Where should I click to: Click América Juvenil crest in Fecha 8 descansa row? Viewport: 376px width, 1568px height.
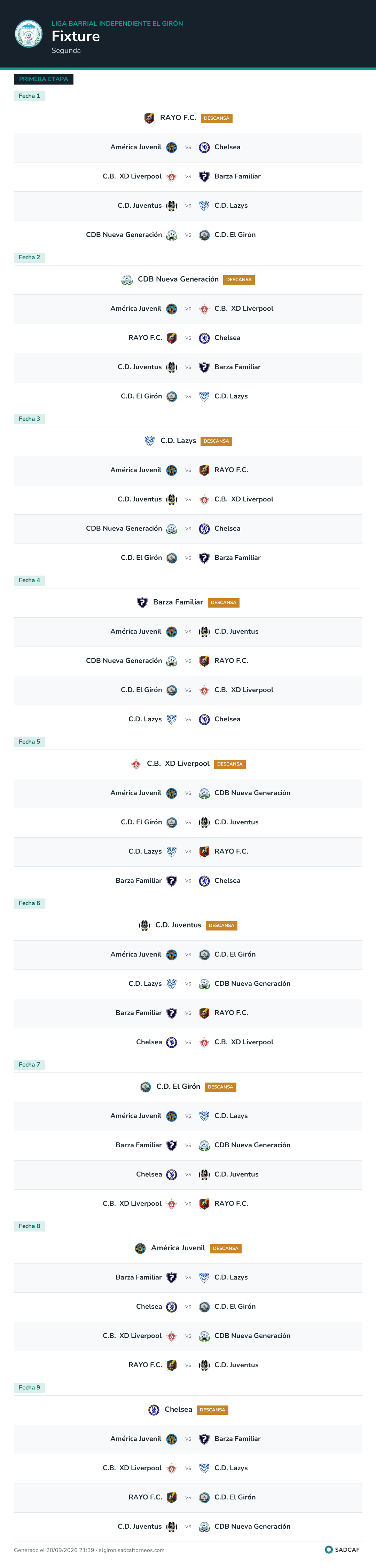[140, 1248]
